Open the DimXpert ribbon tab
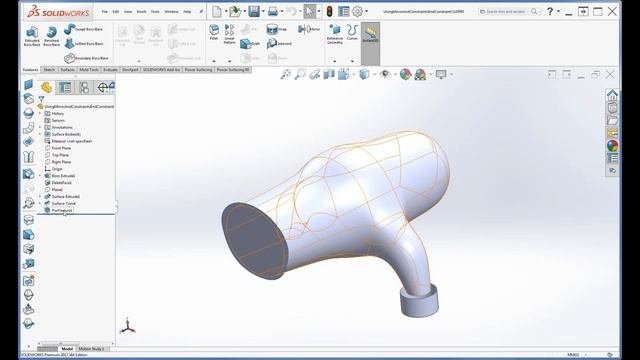Viewport: 640px width, 360px height. 130,70
